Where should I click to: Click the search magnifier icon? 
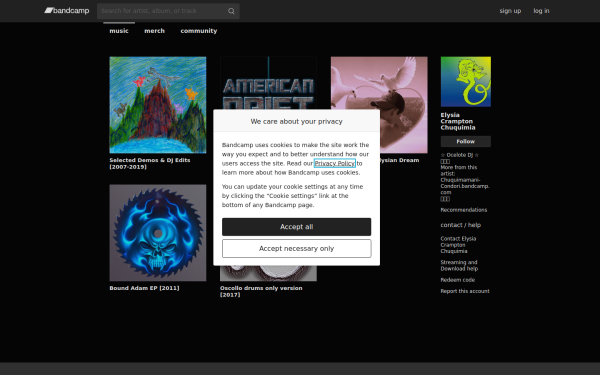pos(231,11)
